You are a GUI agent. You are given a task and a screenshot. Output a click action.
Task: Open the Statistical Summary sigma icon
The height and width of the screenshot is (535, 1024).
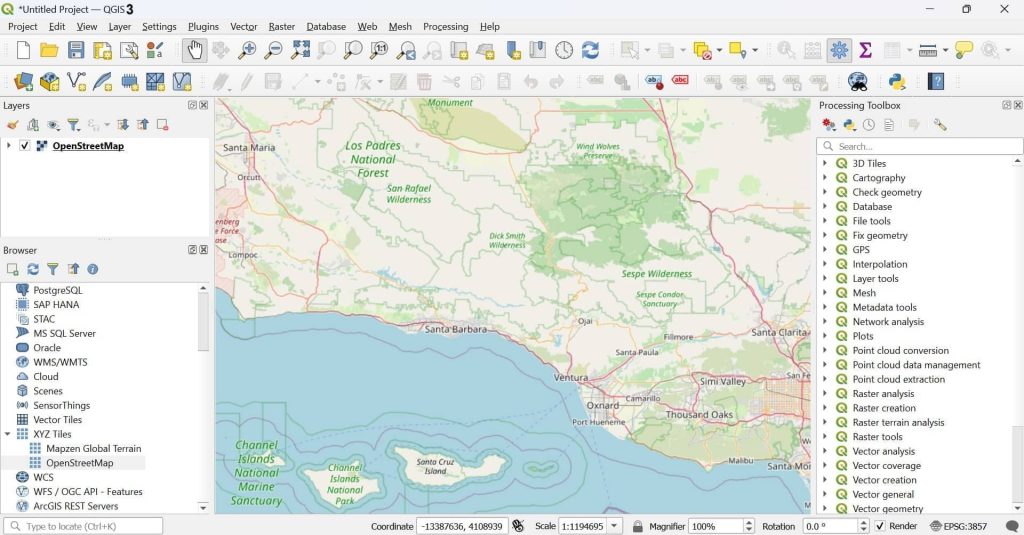coord(866,50)
